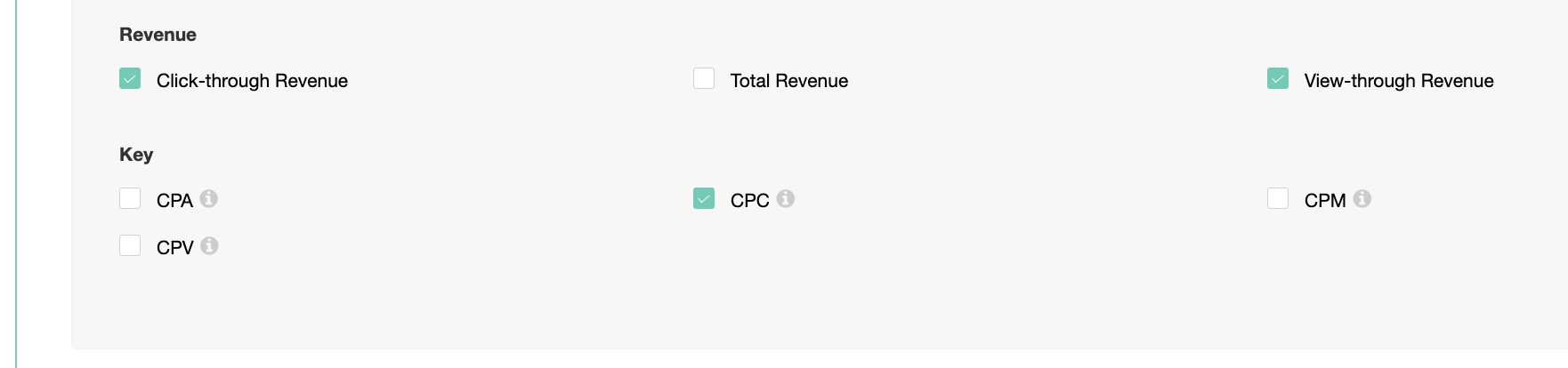Check the CPM checkbox box

(1278, 198)
